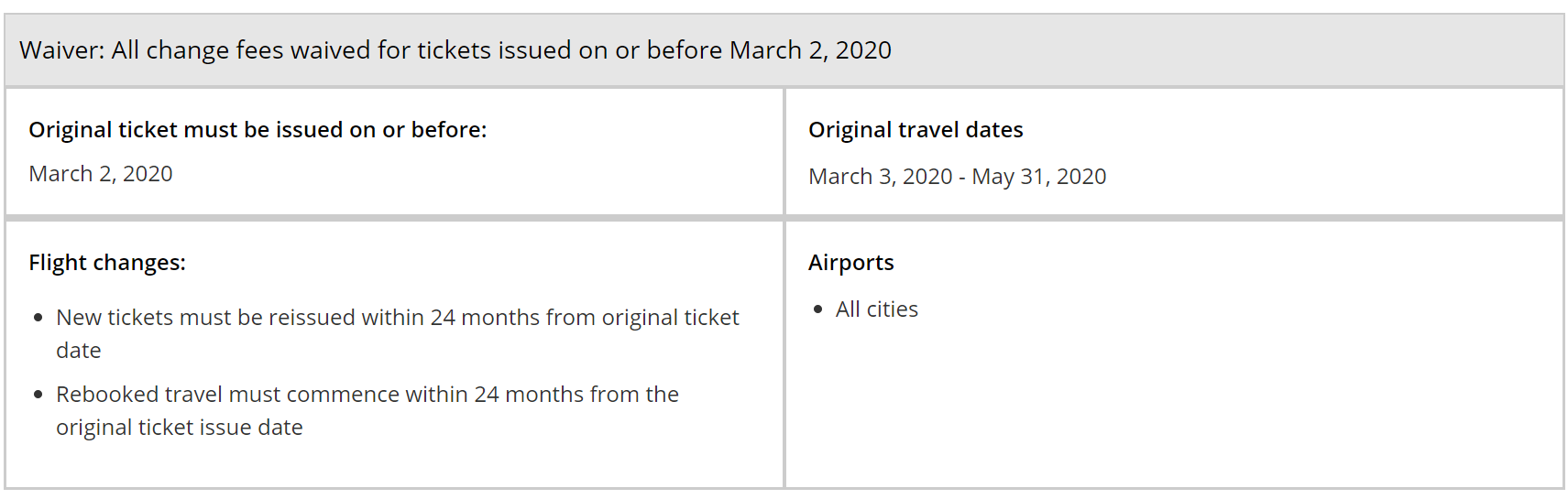
Task: Click "March 2, 2020" in the waiver header
Action: coord(810,50)
